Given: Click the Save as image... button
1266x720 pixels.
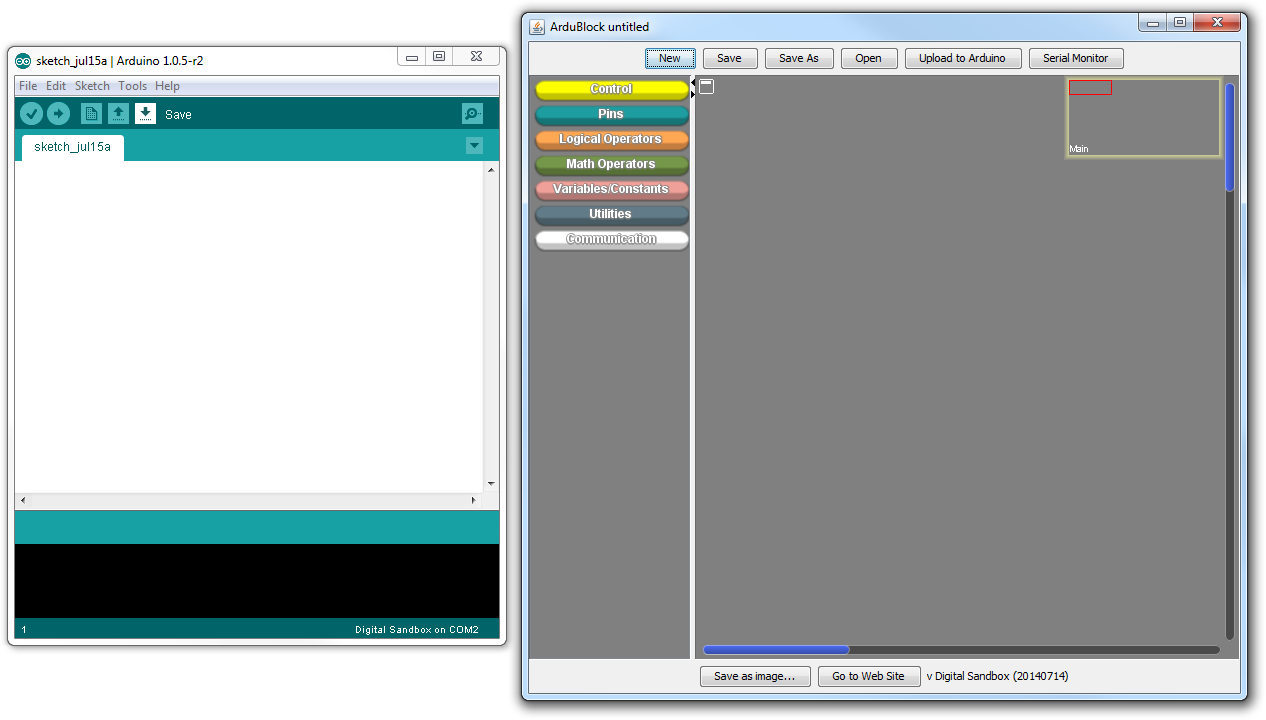Looking at the screenshot, I should pyautogui.click(x=755, y=676).
